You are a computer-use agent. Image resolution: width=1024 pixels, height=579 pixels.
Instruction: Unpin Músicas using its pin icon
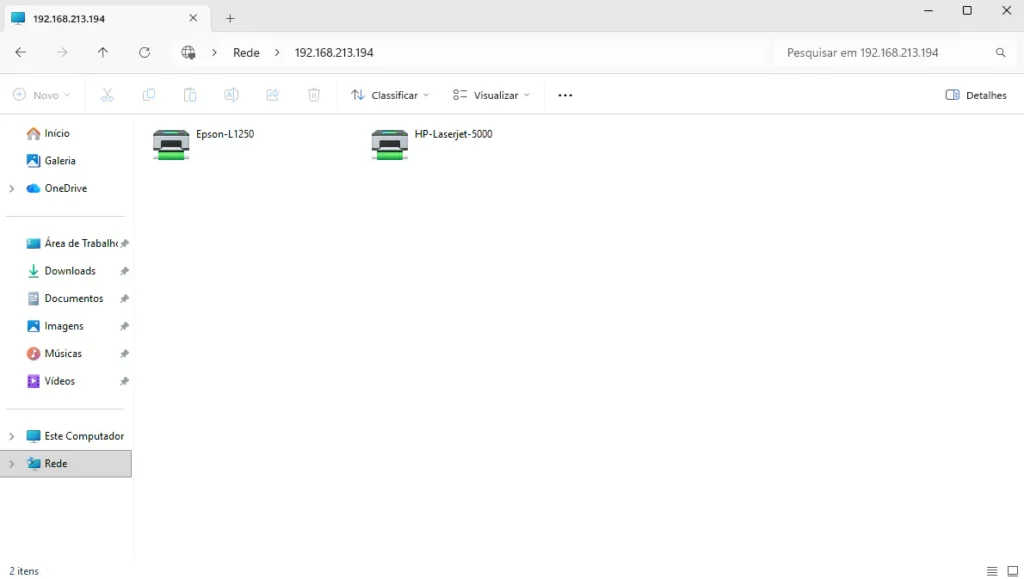click(x=124, y=353)
